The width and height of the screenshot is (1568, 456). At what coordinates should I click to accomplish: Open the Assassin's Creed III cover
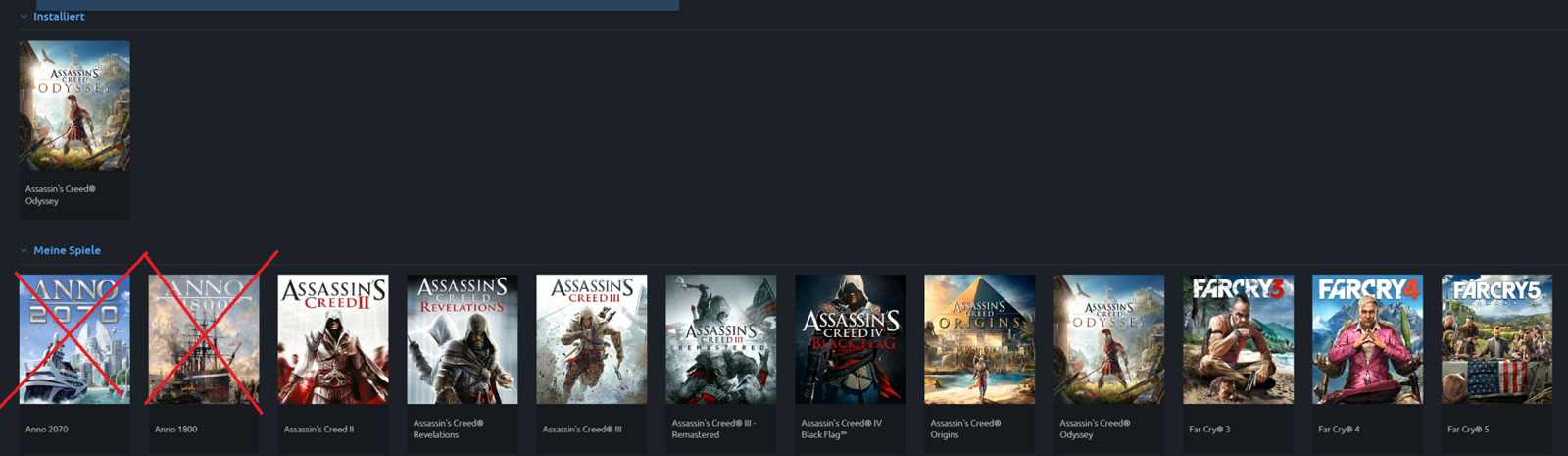[592, 339]
